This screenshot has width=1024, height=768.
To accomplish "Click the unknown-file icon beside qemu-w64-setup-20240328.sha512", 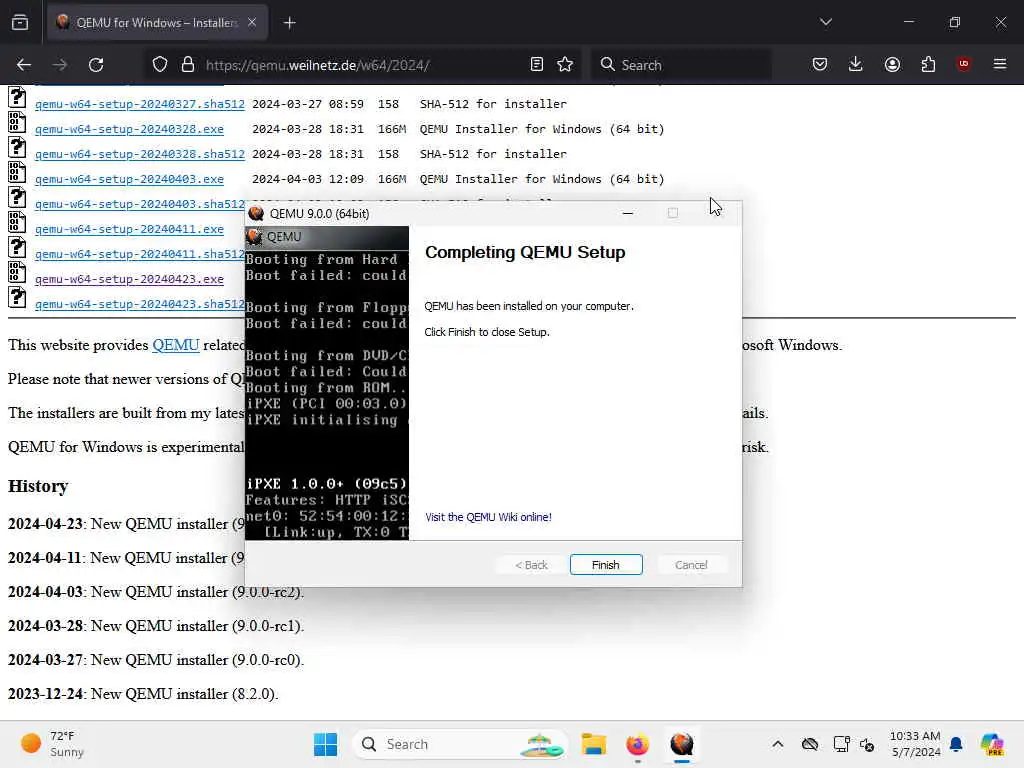I will click(x=17, y=147).
